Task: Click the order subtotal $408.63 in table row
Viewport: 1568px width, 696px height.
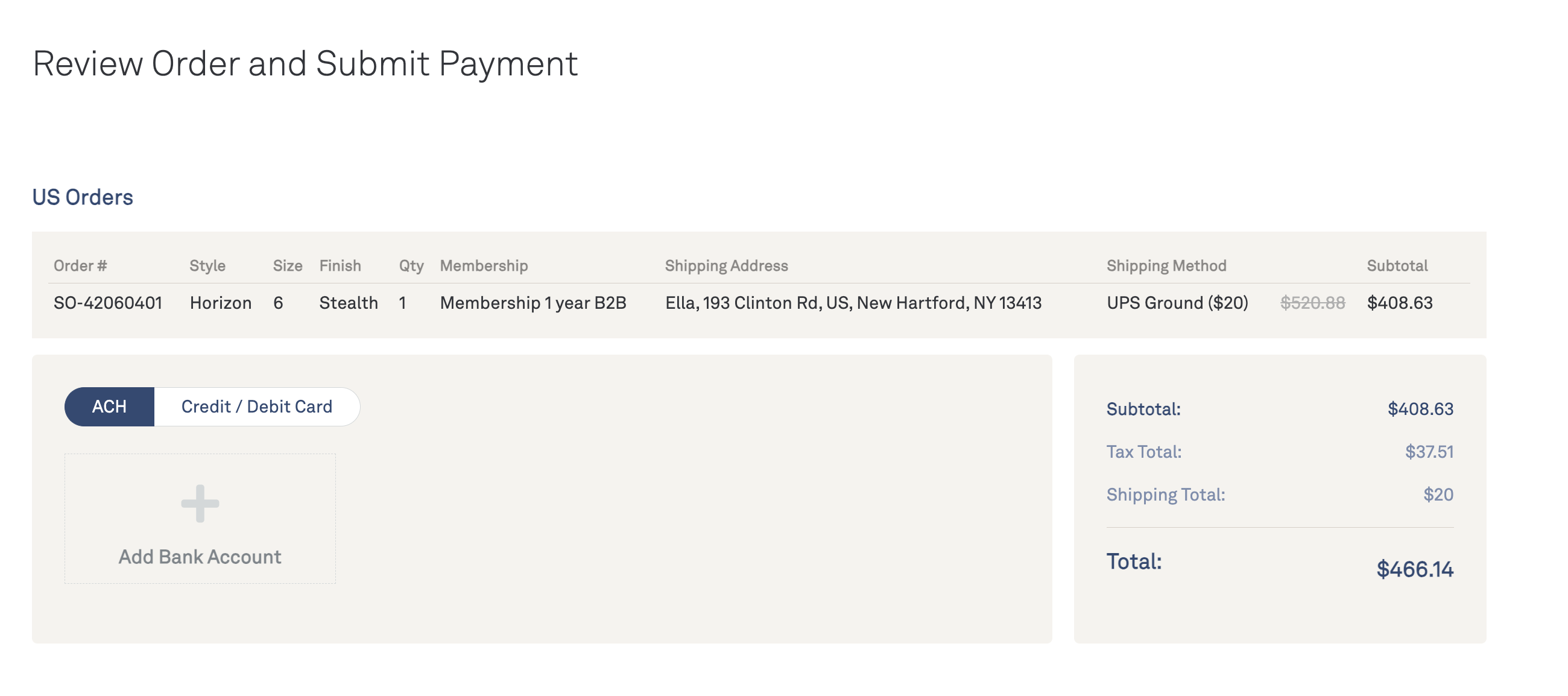Action: pyautogui.click(x=1399, y=303)
